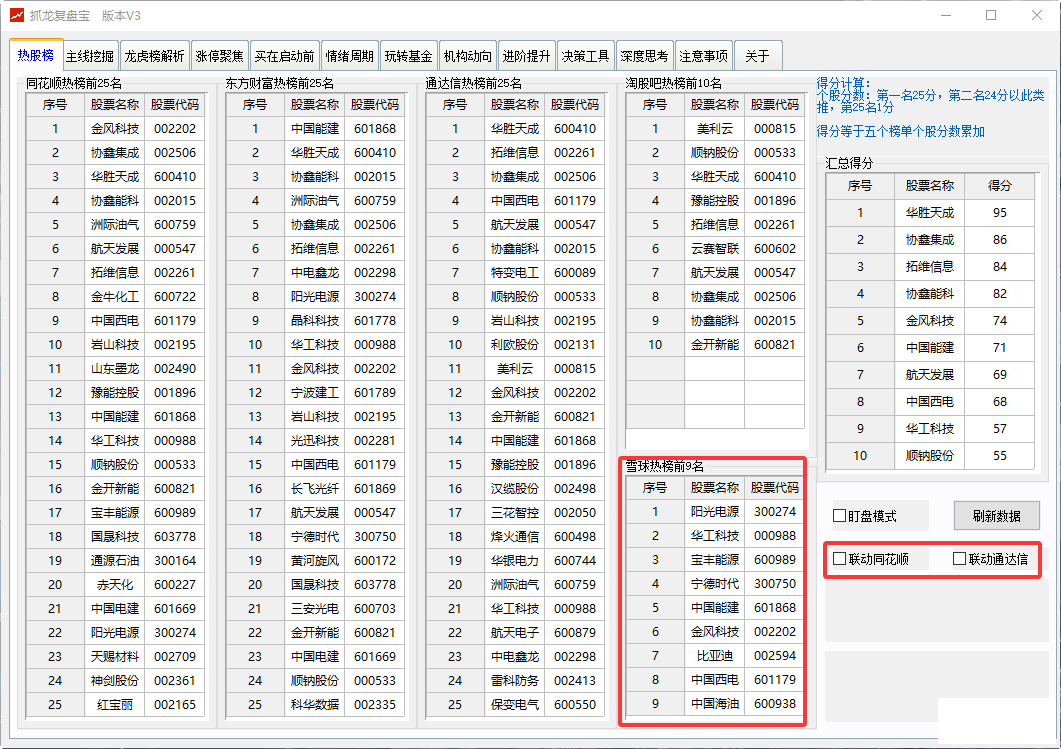Check the 联动通达信 option
The width and height of the screenshot is (1061, 749).
pos(960,559)
